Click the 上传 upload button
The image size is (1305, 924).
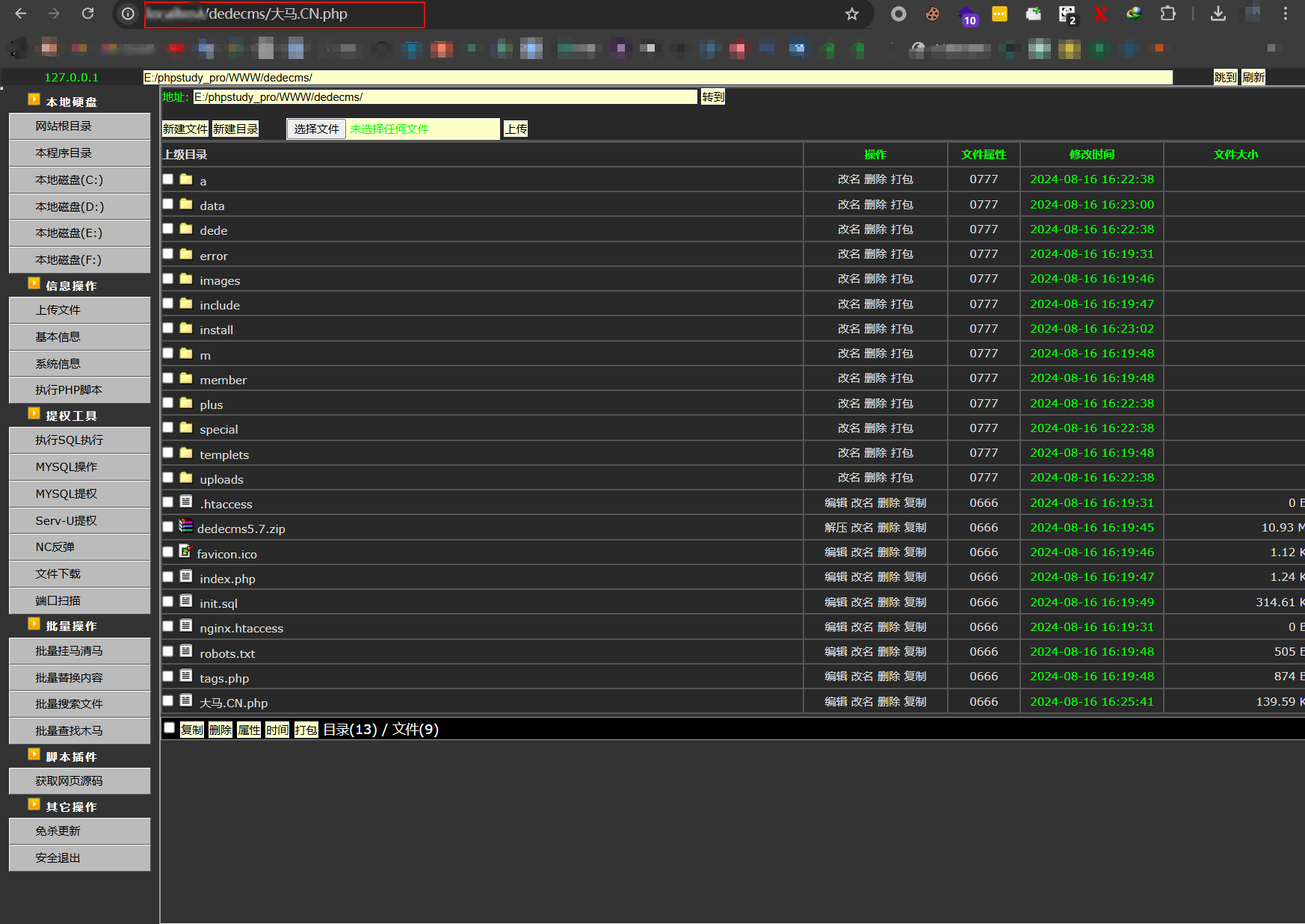[516, 129]
